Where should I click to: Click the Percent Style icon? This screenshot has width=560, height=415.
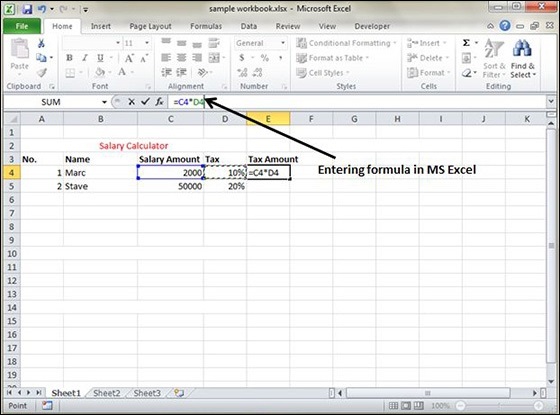[265, 58]
